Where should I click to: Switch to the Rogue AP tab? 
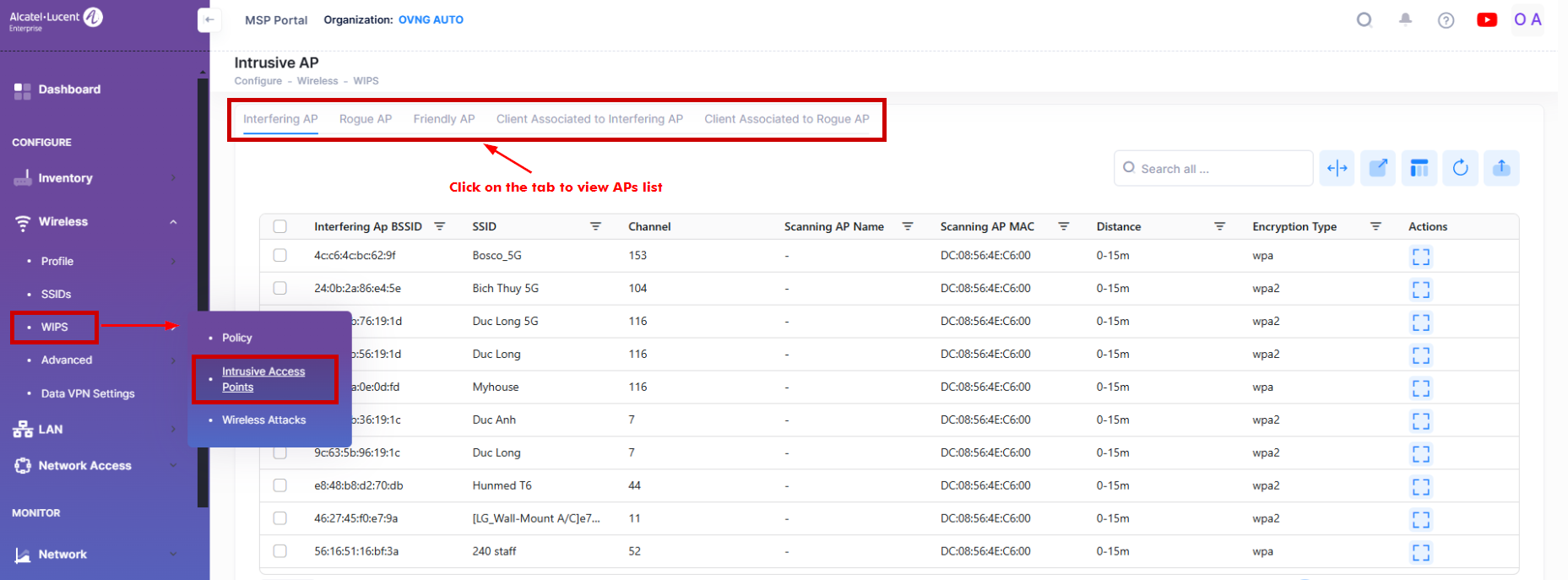coord(365,119)
